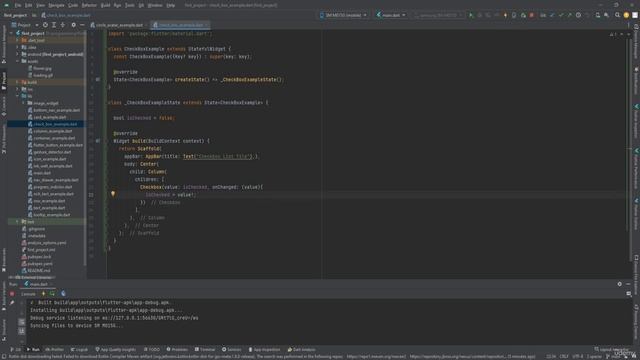Open Flutter DevTools icon in Run console
640x360 pixels.
point(63,294)
